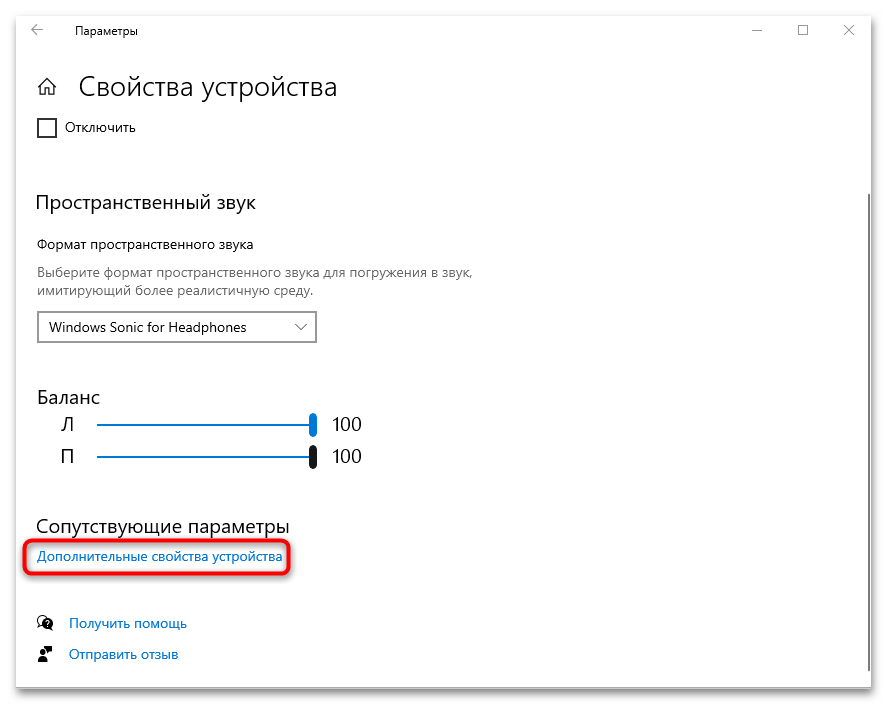Viewport: 887px width, 705px height.
Task: Open Дополнительные свойства устройства link
Action: [160, 556]
